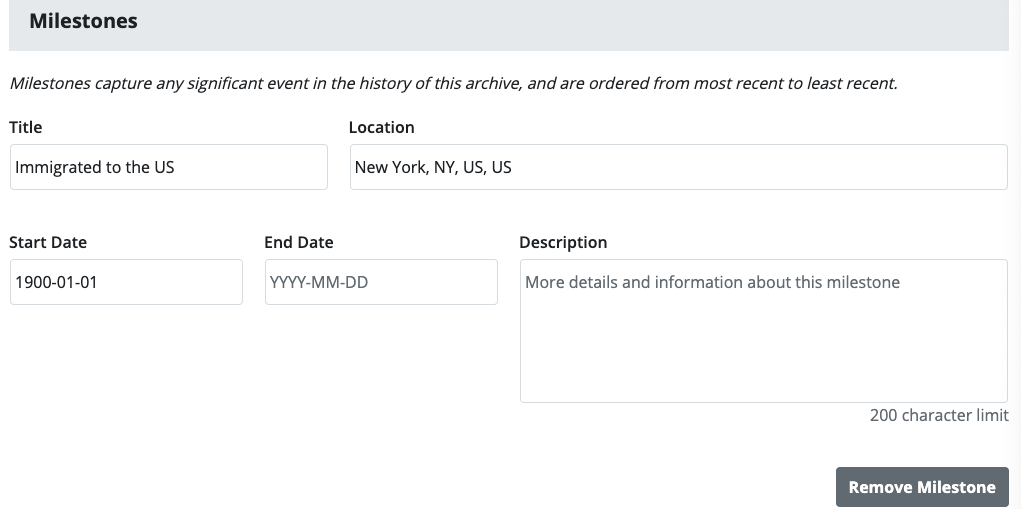Click the italic milestones explanation text

453,83
